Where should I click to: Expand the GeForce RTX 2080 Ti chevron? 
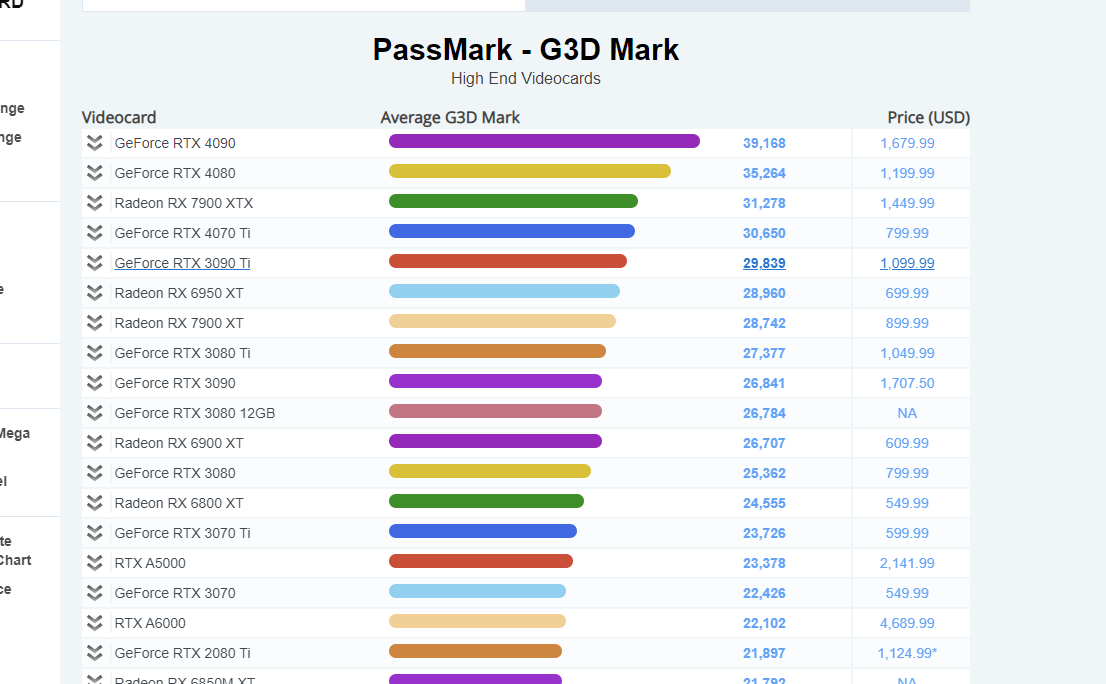[95, 653]
